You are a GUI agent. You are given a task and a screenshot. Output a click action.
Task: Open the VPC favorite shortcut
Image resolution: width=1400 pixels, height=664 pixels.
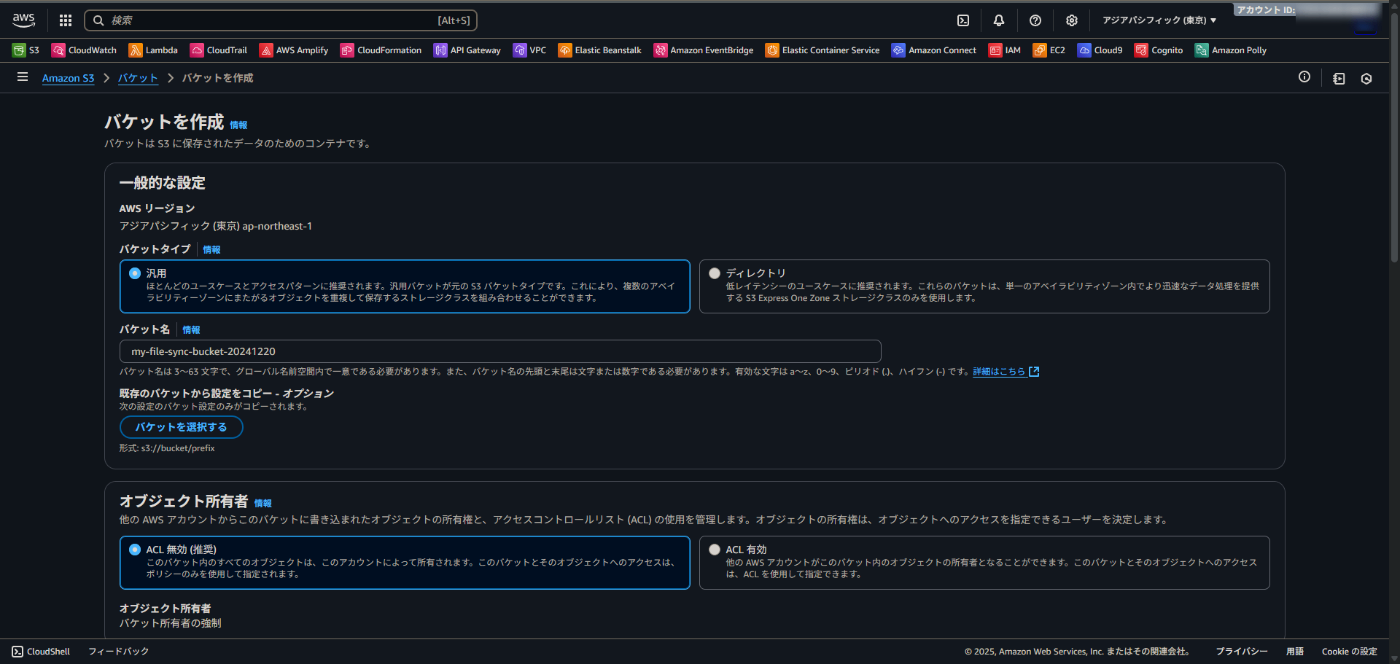click(530, 50)
